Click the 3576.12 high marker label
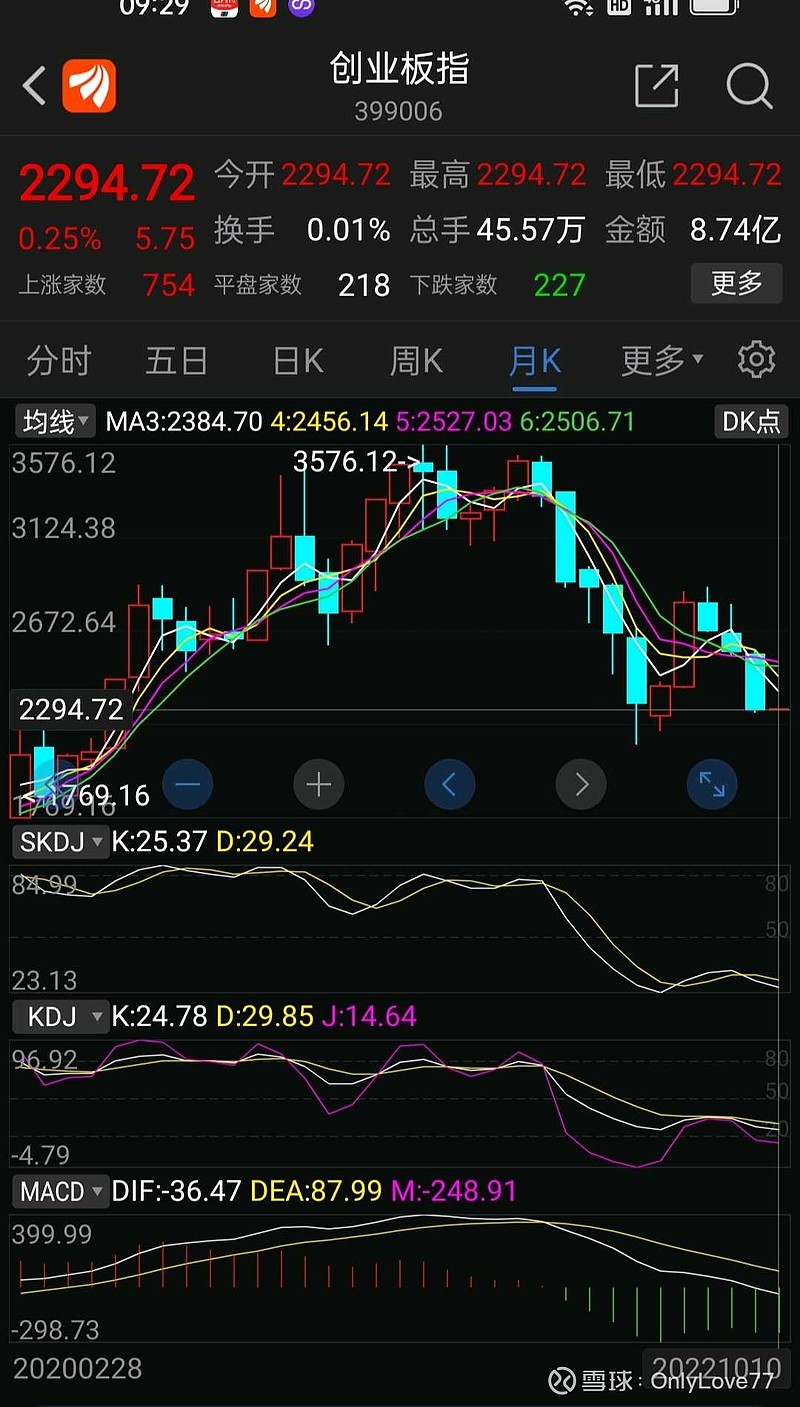 point(357,462)
